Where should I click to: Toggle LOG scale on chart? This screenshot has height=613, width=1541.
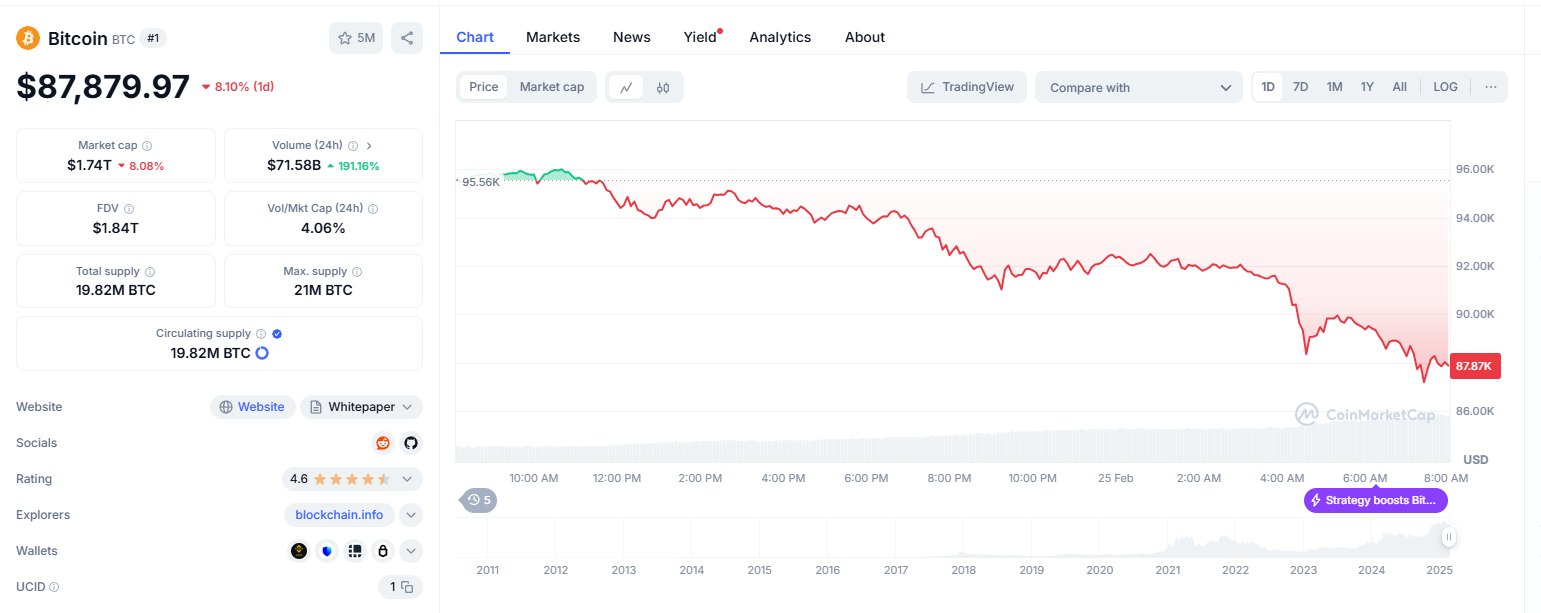1446,87
